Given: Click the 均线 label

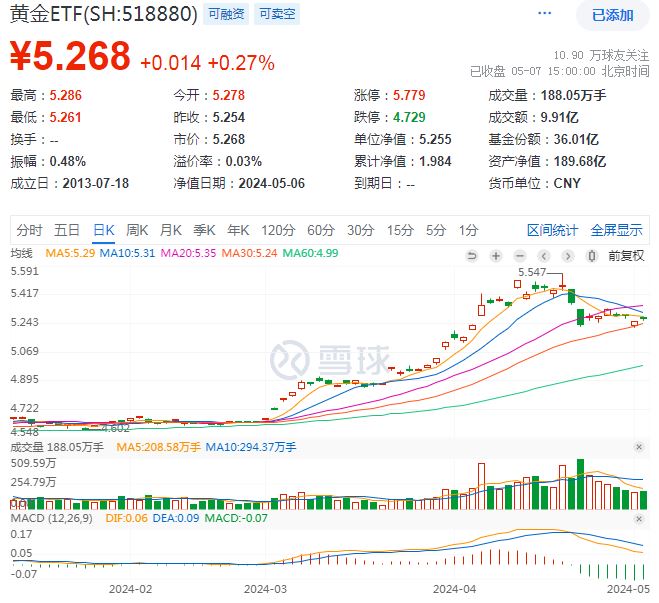Looking at the screenshot, I should (x=21, y=253).
